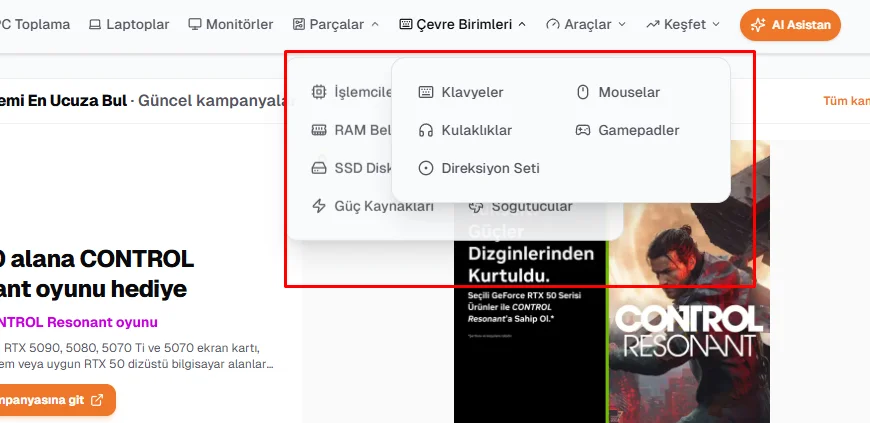Click external link icon on campaign button

coord(97,400)
